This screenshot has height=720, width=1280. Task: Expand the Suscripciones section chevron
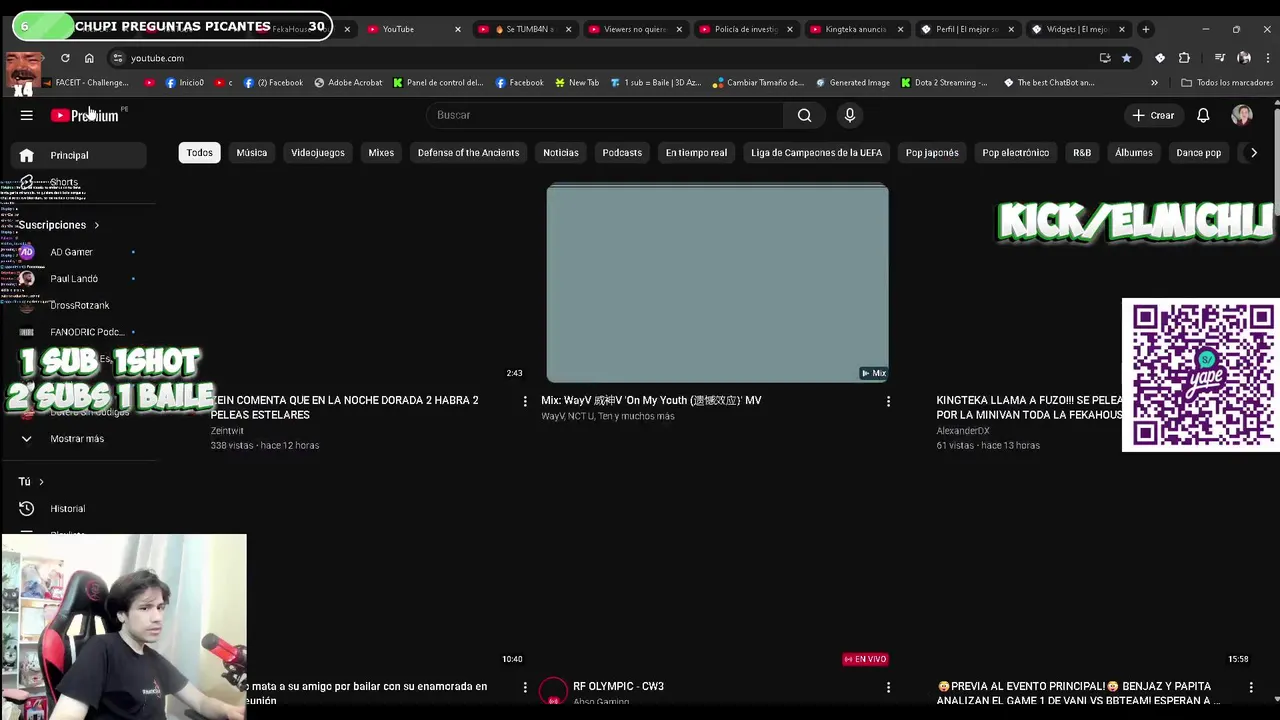96,225
